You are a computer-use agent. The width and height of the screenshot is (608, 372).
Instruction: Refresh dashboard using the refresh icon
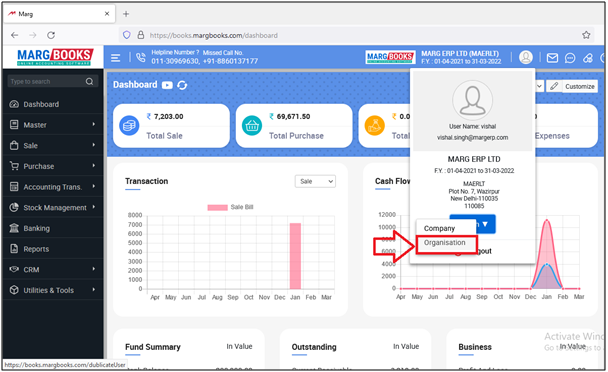click(x=182, y=85)
